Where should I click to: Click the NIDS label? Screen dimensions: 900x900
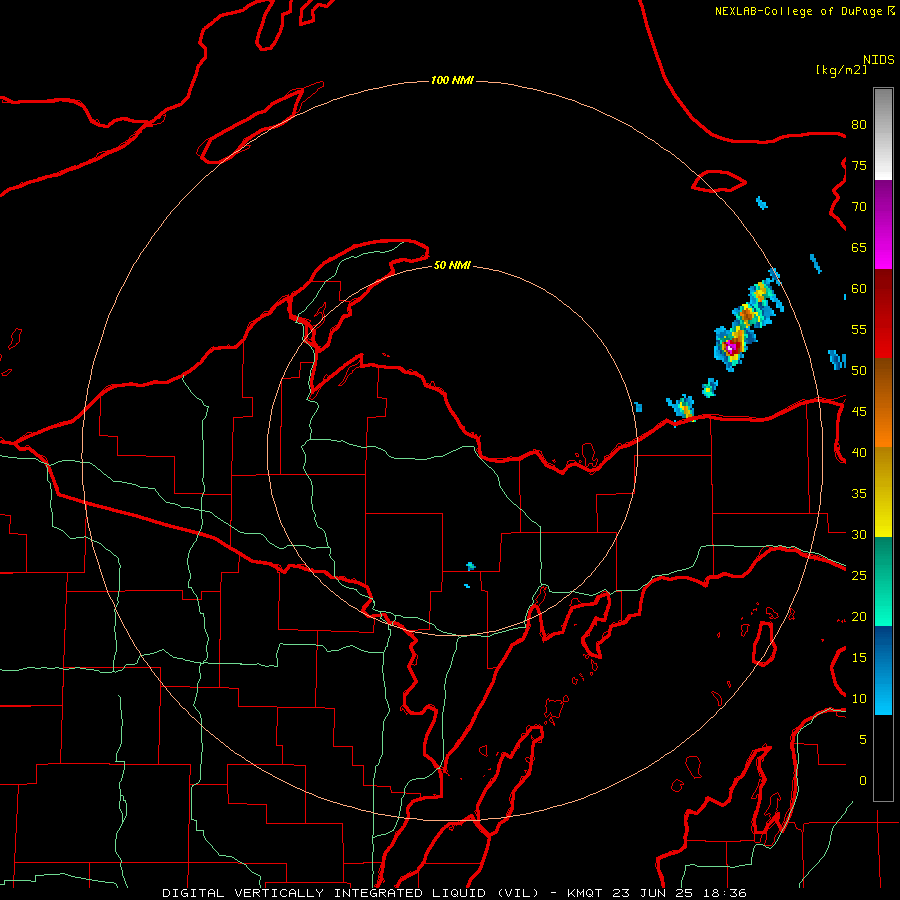879,59
